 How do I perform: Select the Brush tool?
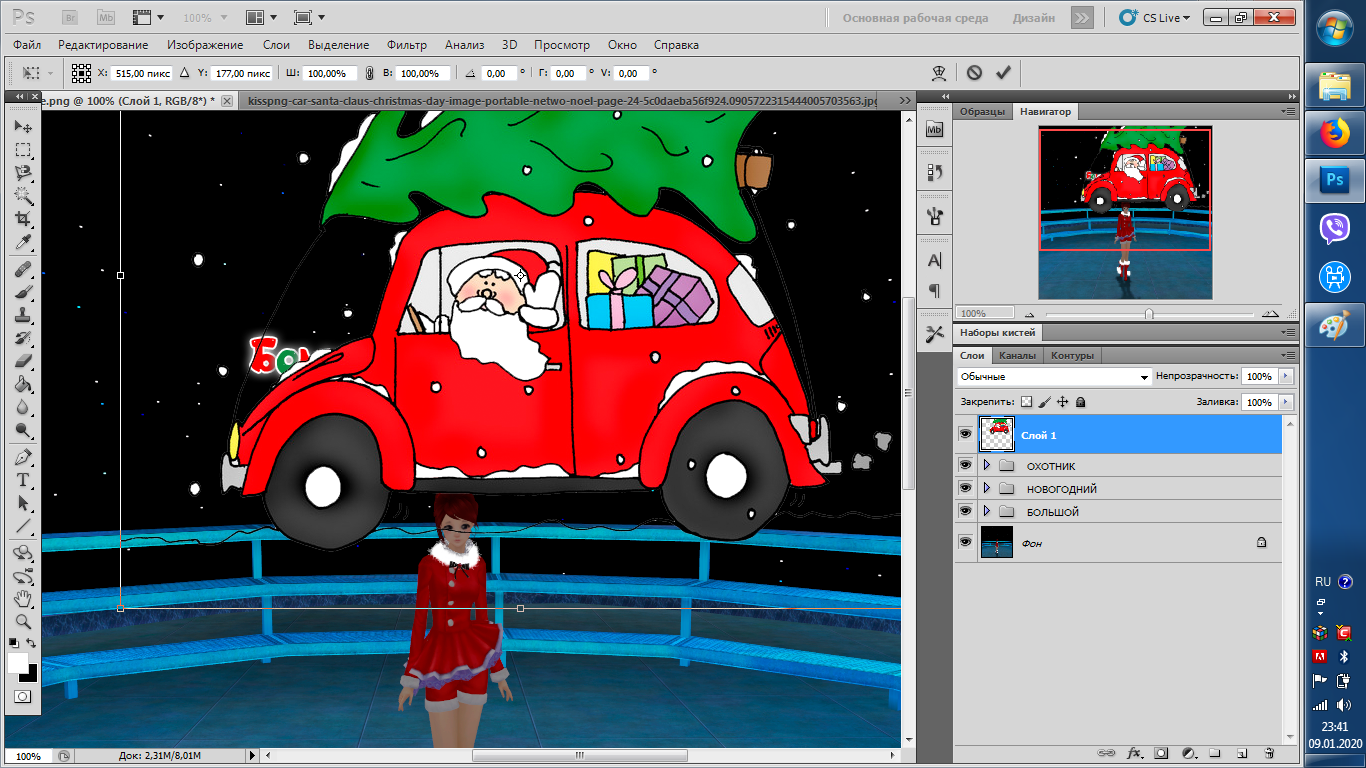tap(22, 293)
